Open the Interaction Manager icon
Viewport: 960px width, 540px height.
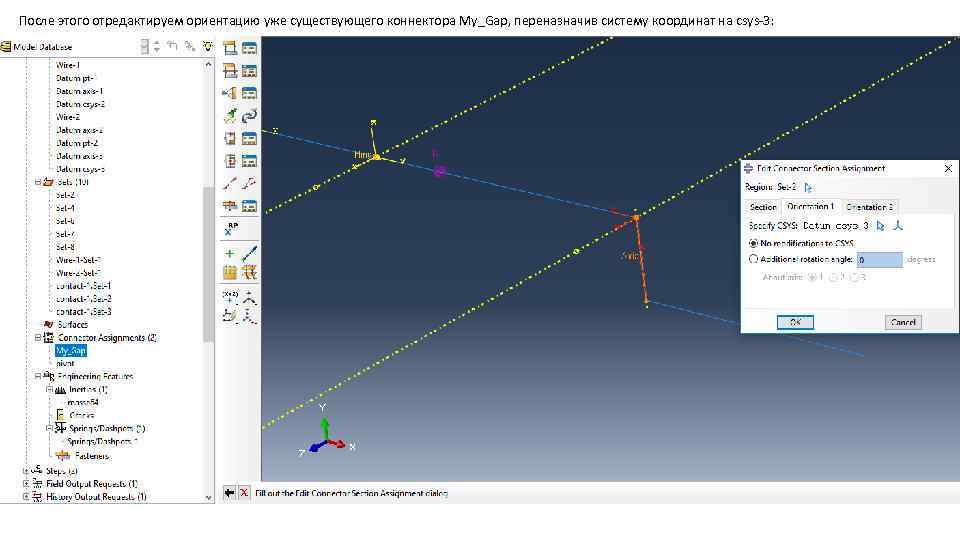click(x=249, y=48)
